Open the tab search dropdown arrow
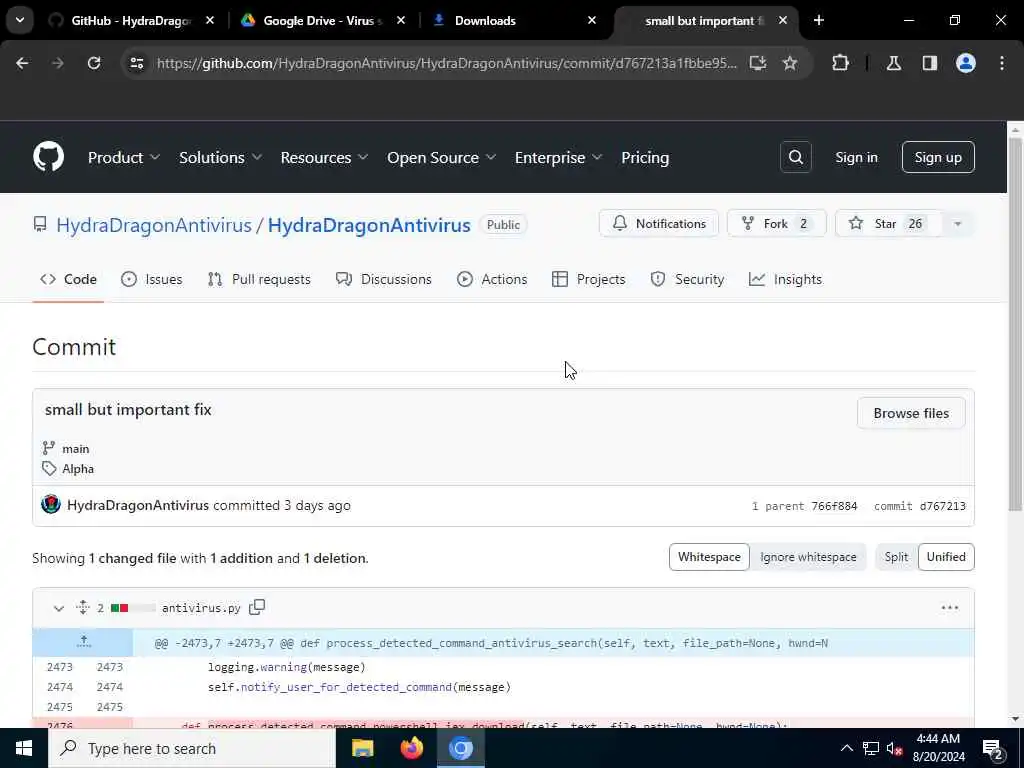 [x=20, y=20]
